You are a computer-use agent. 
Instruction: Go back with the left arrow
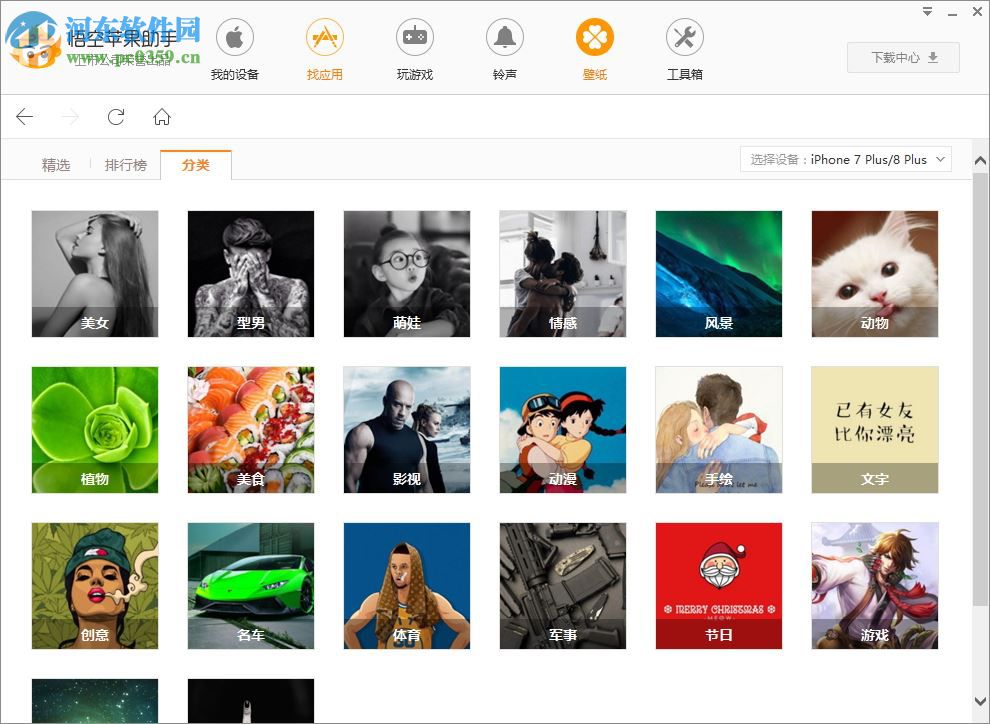pyautogui.click(x=25, y=117)
